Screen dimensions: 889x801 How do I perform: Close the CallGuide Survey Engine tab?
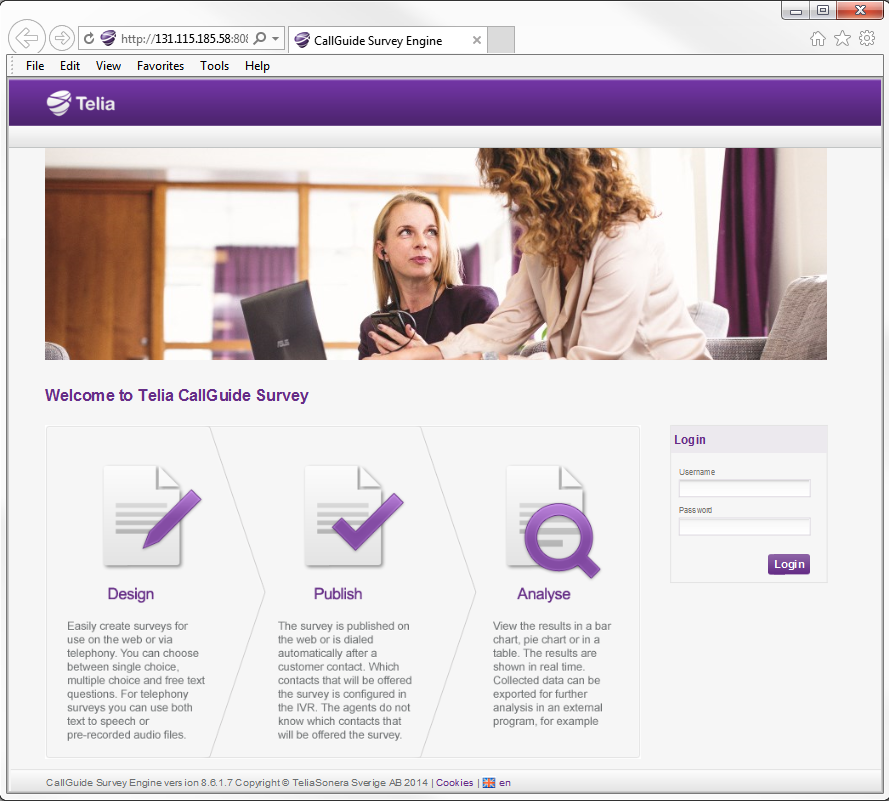[x=477, y=40]
